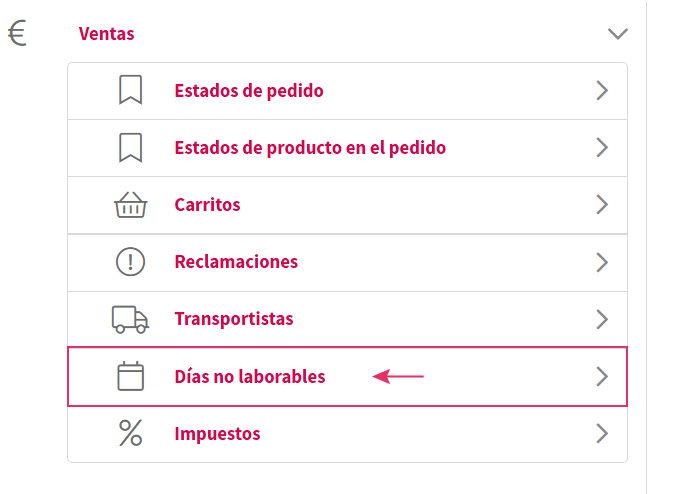Open the Impuestos settings entry
The height and width of the screenshot is (494, 687).
[x=217, y=434]
